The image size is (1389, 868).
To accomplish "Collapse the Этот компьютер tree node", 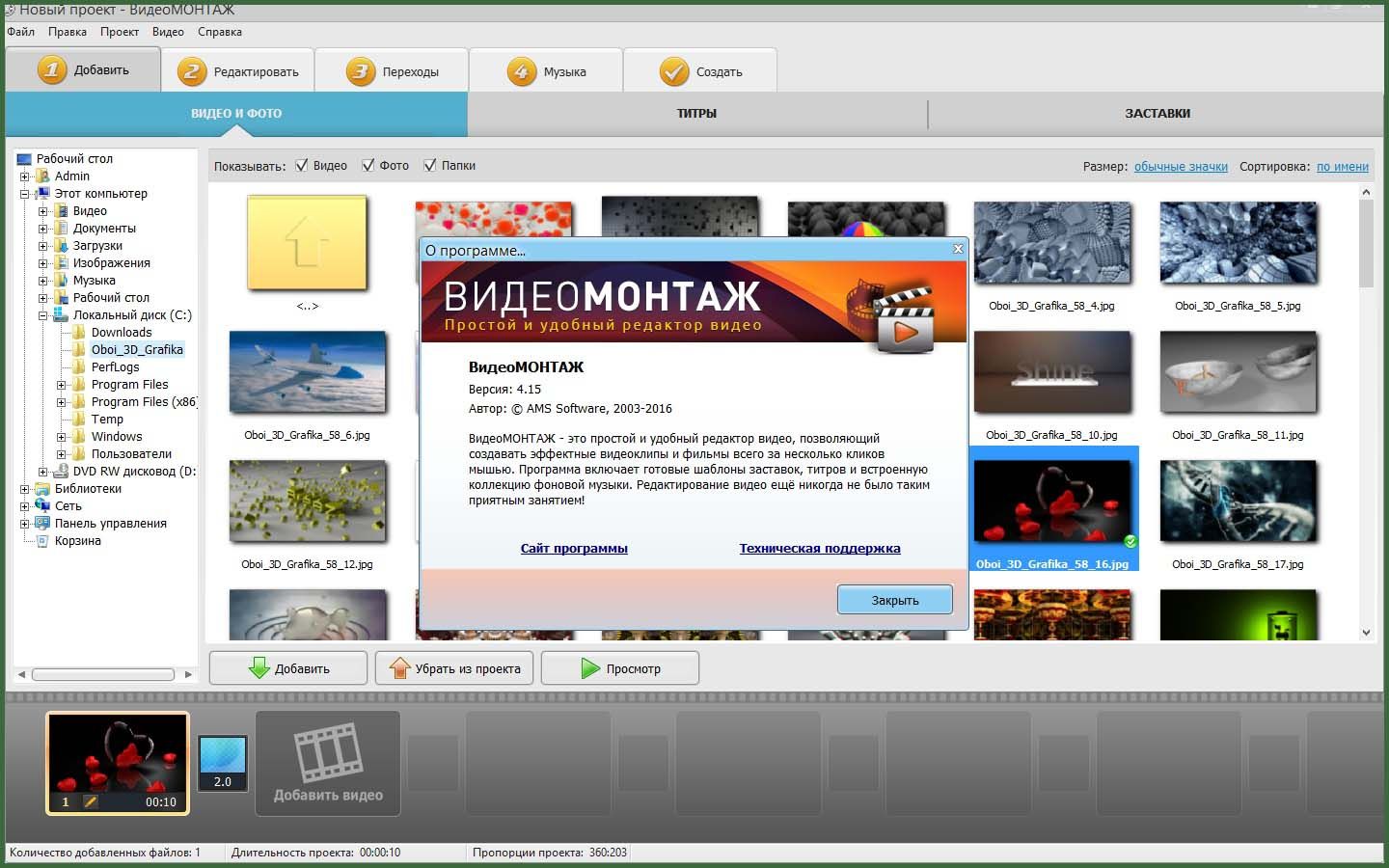I will pos(24,194).
